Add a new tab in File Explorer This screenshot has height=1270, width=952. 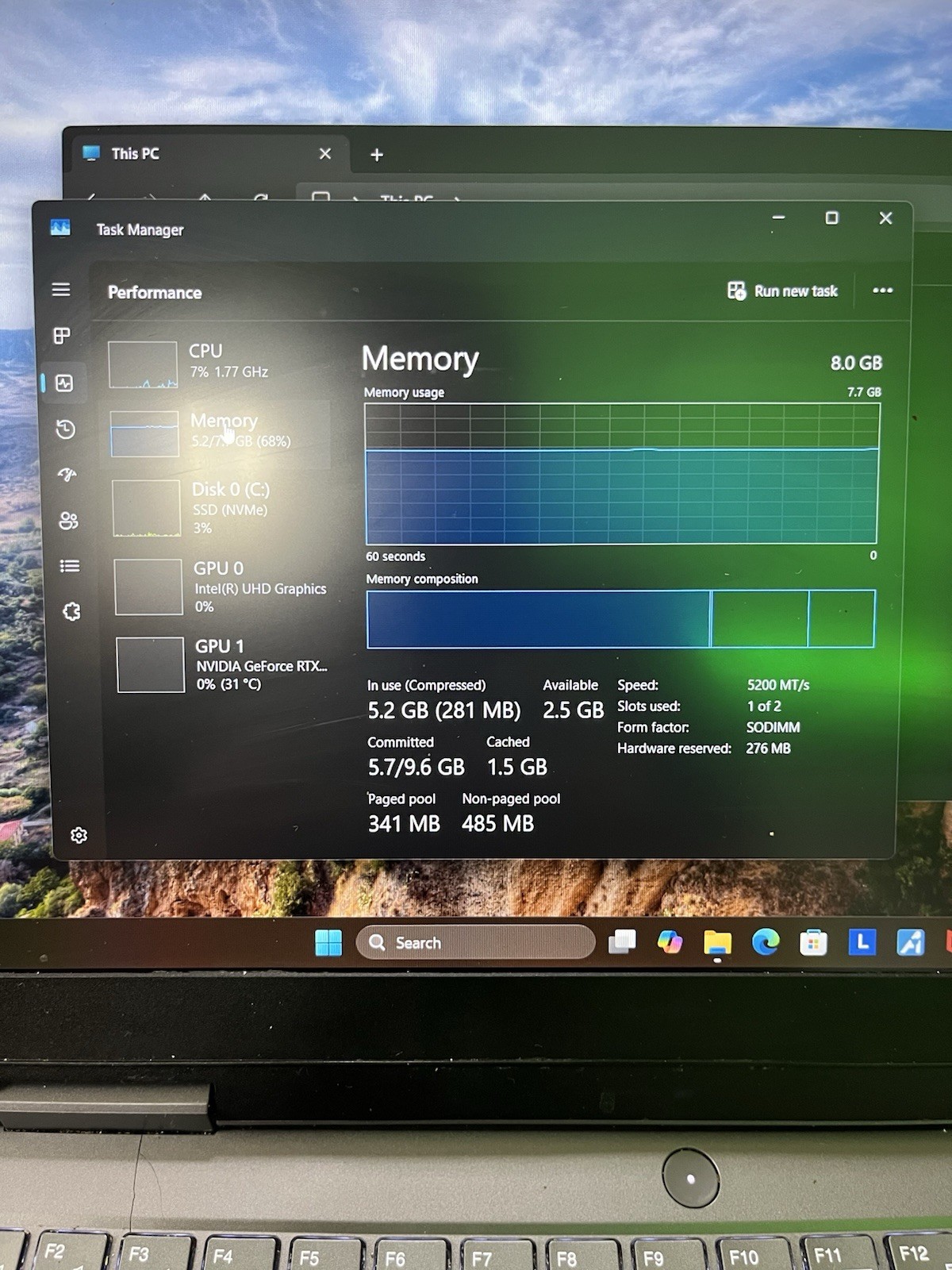(377, 155)
